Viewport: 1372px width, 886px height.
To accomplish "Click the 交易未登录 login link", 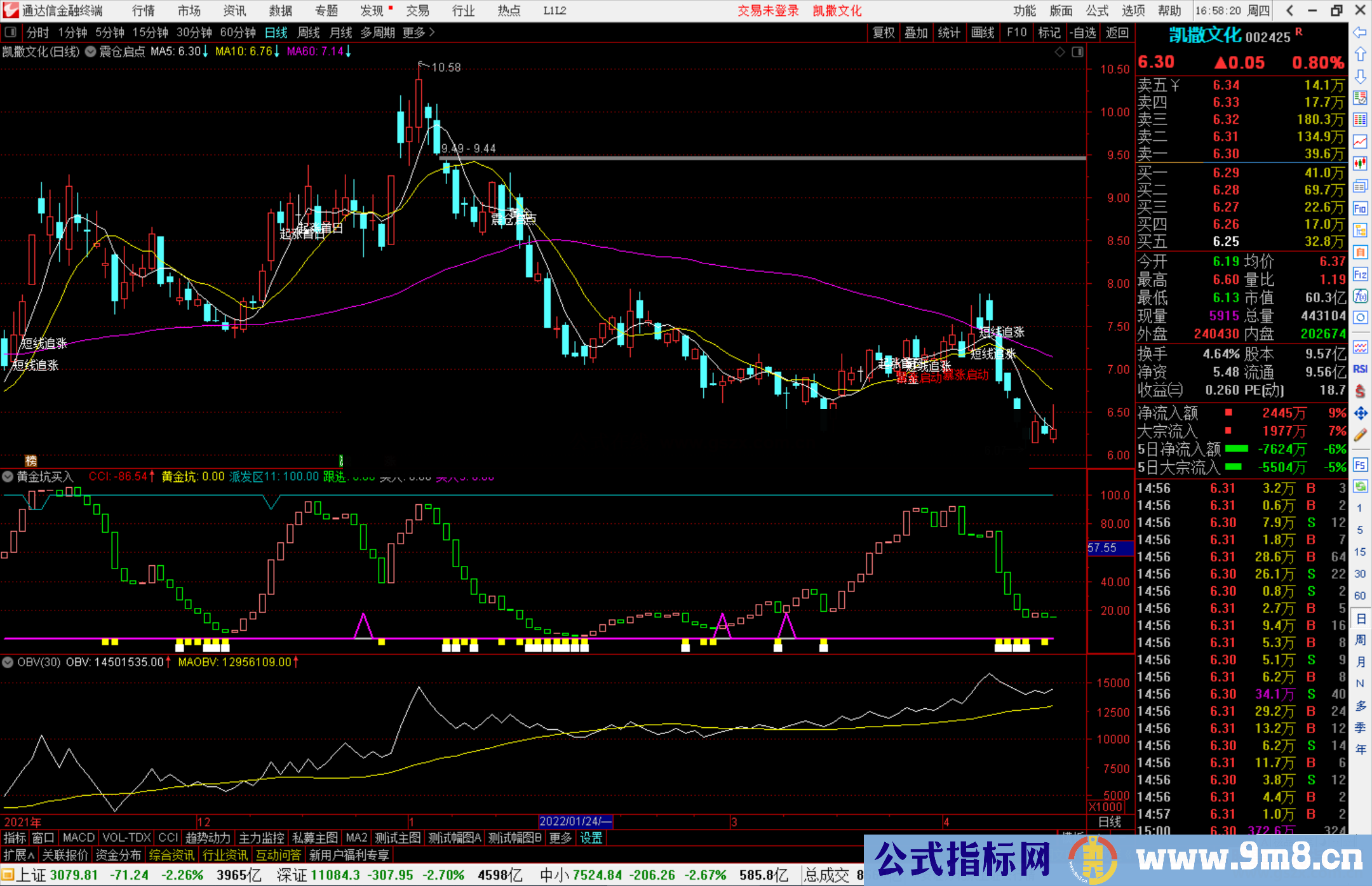I will pyautogui.click(x=768, y=11).
